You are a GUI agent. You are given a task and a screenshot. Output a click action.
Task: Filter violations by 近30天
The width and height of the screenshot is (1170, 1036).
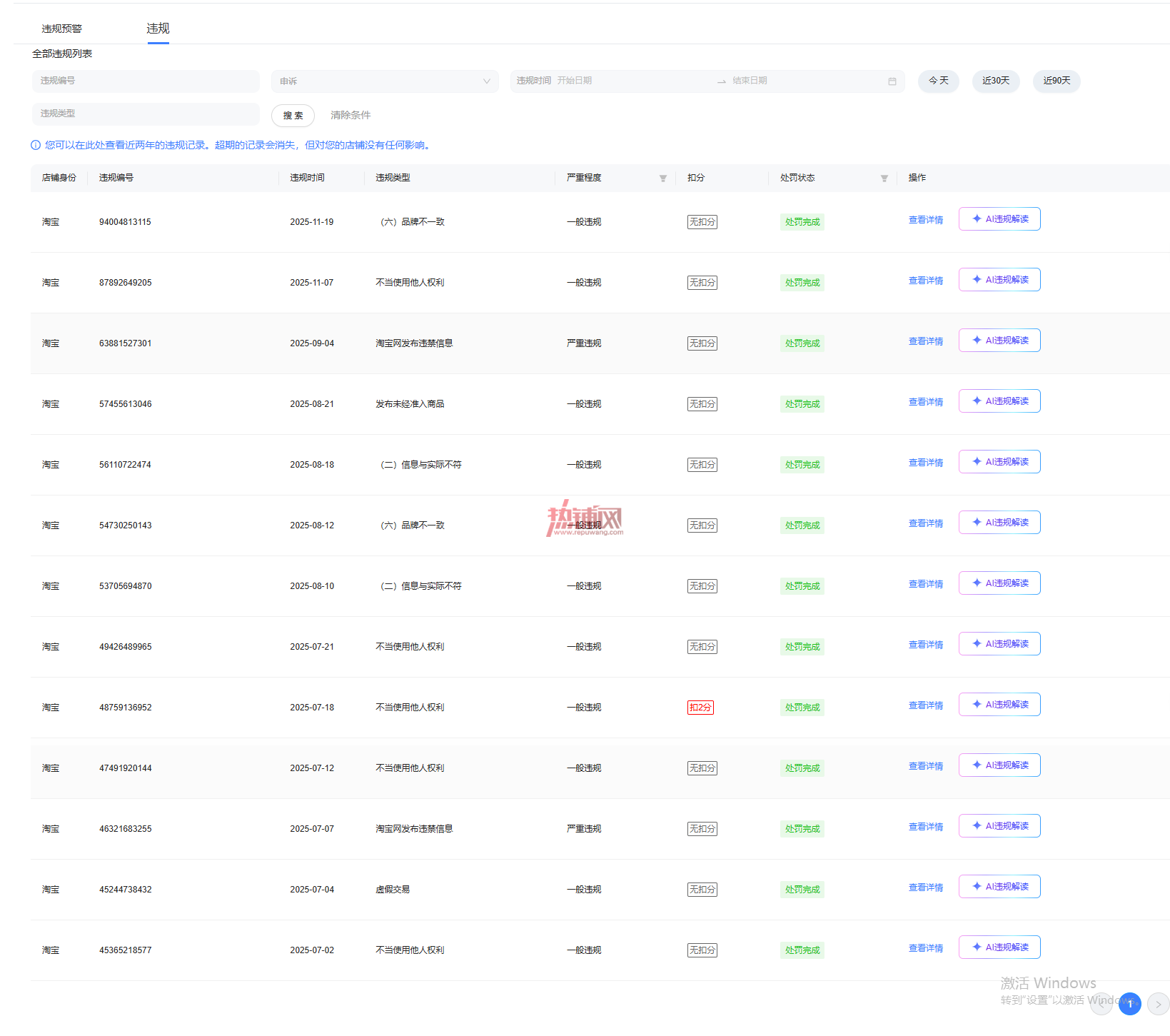[x=996, y=81]
